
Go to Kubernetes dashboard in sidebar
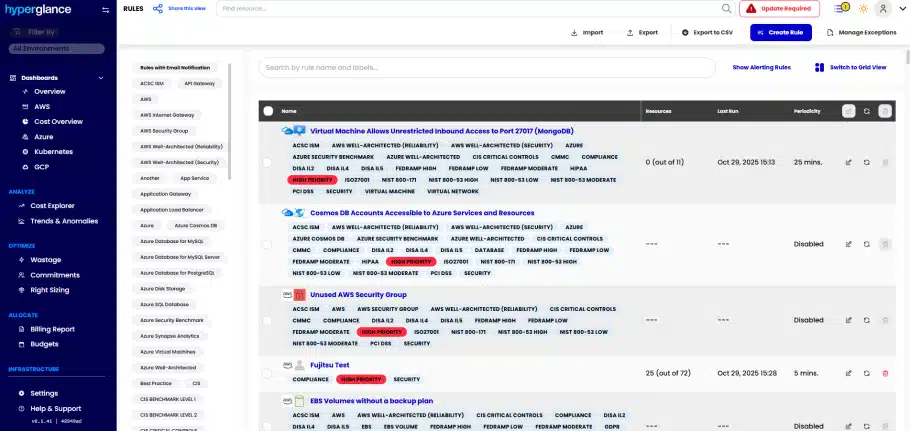click(x=53, y=151)
